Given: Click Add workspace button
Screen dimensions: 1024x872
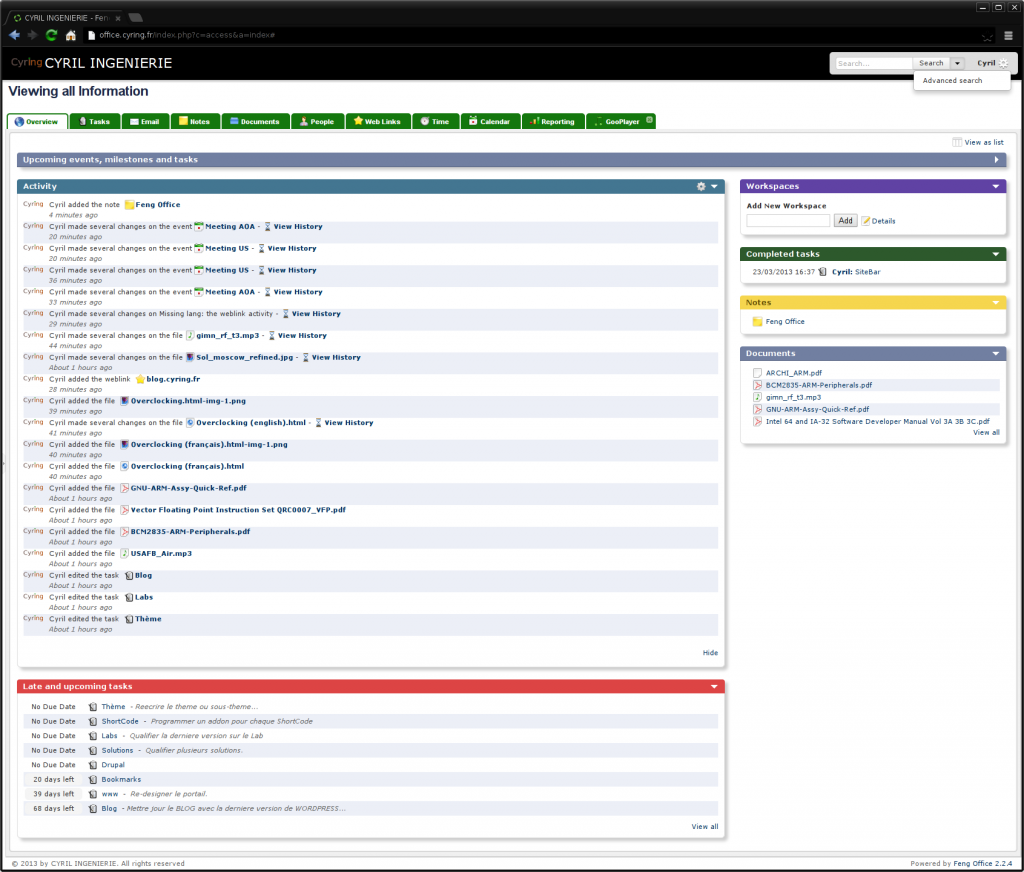Looking at the screenshot, I should (845, 221).
